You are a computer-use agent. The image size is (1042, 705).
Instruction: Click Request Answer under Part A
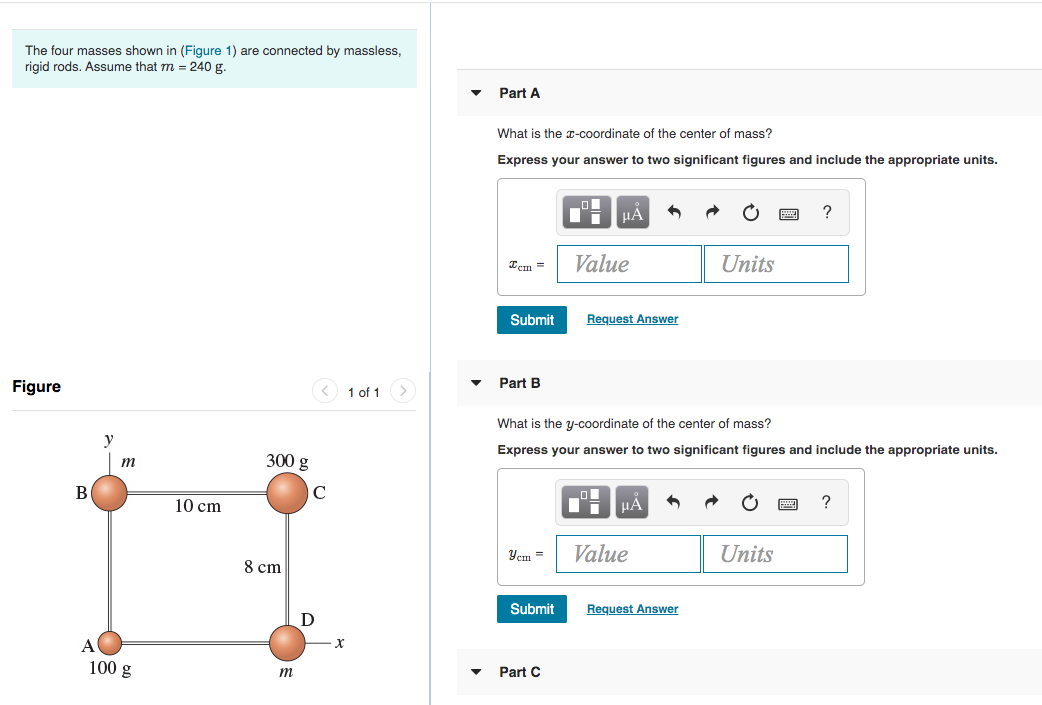click(x=632, y=318)
